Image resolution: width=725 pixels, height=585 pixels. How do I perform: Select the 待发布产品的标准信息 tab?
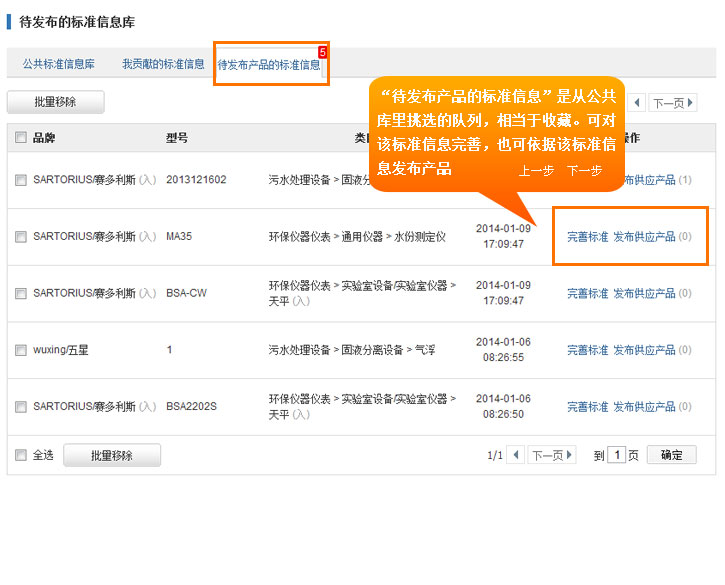[269, 65]
